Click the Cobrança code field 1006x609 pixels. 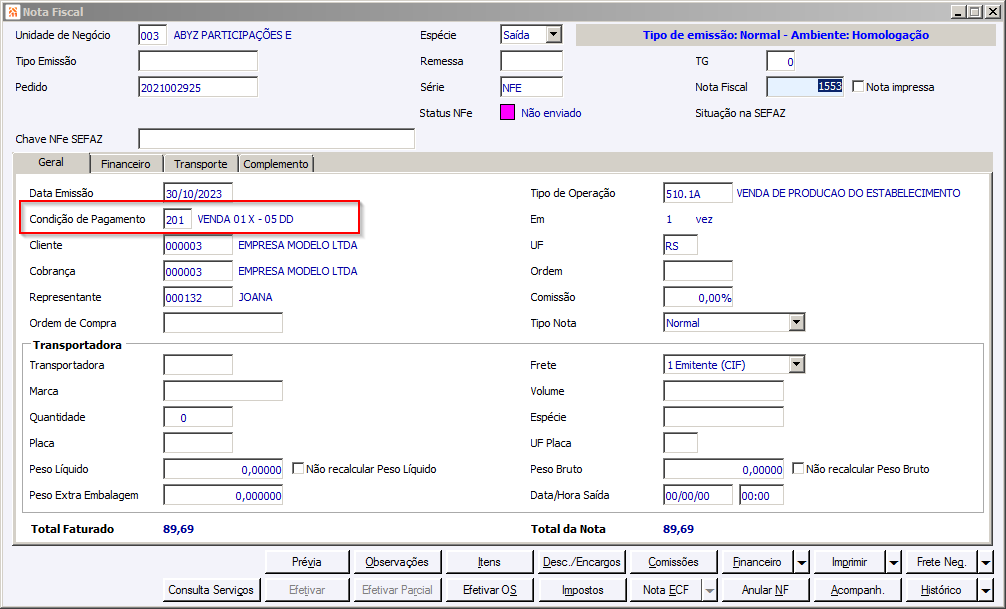click(198, 271)
